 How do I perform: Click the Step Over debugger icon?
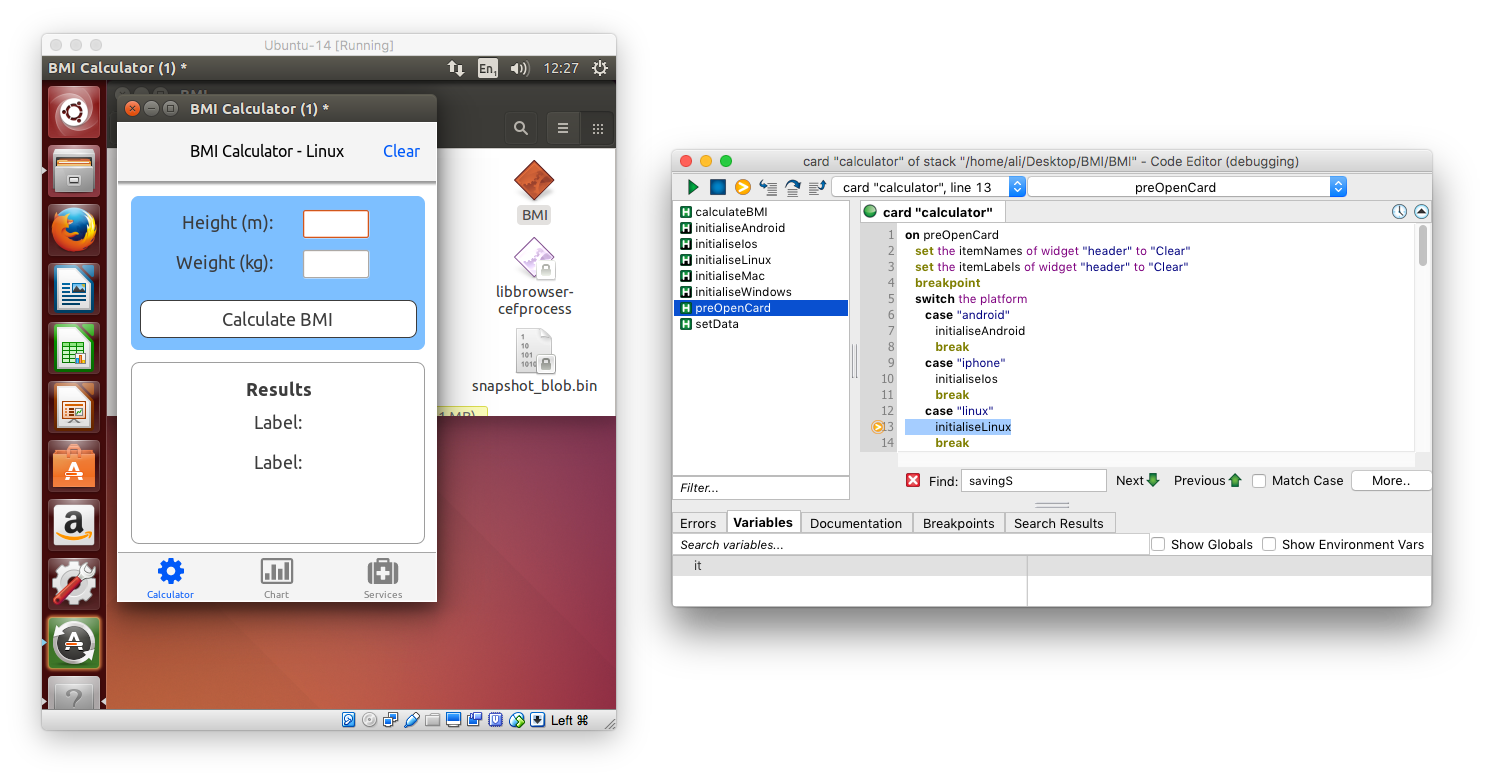pos(793,187)
